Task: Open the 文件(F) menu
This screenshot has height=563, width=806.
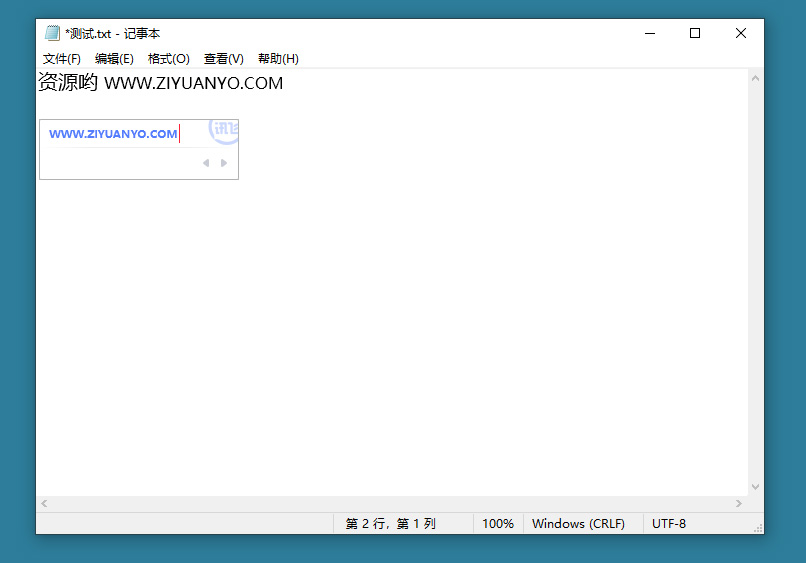Action: pyautogui.click(x=62, y=59)
